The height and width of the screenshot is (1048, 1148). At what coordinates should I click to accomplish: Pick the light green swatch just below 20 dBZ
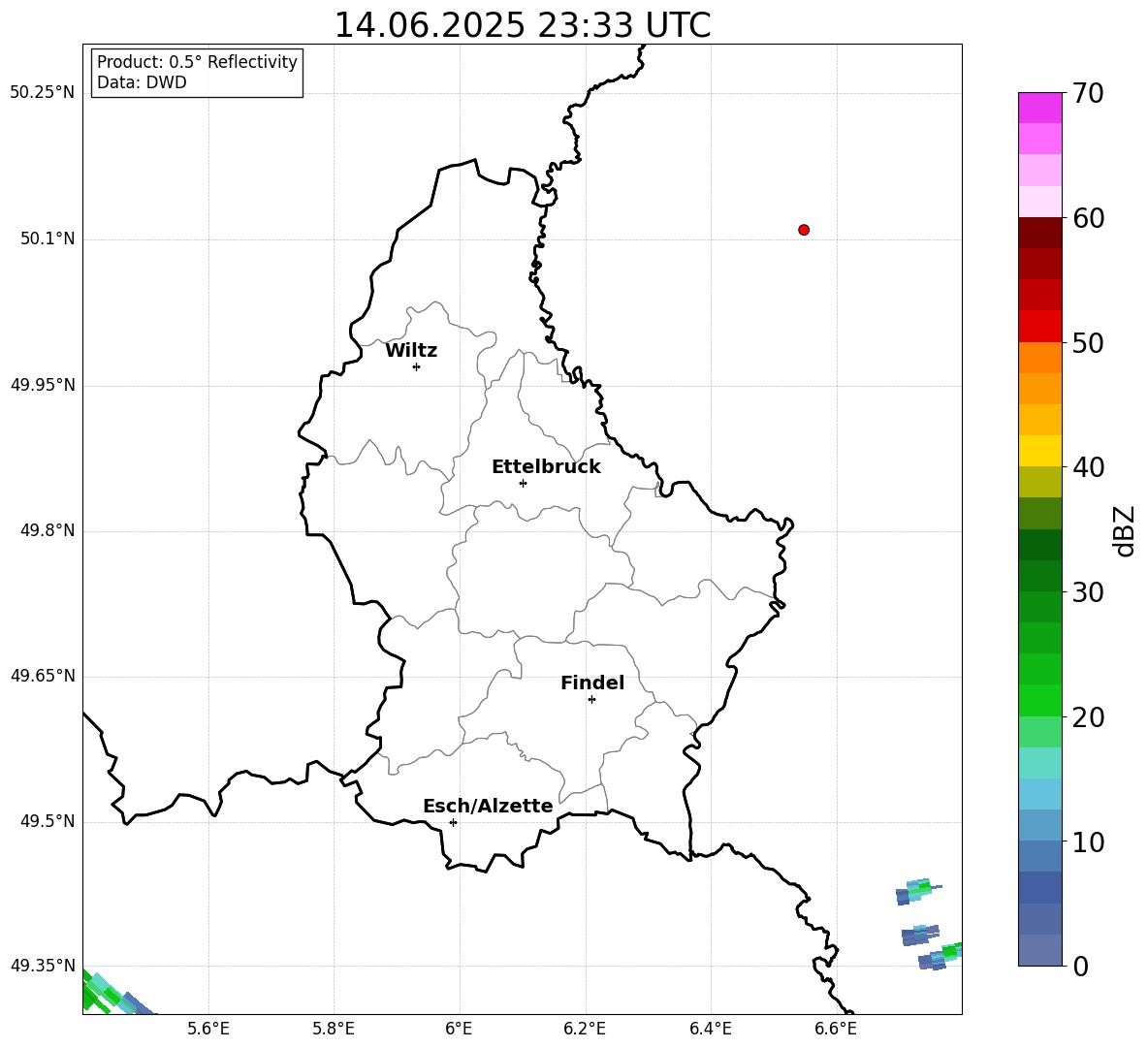pyautogui.click(x=1040, y=732)
